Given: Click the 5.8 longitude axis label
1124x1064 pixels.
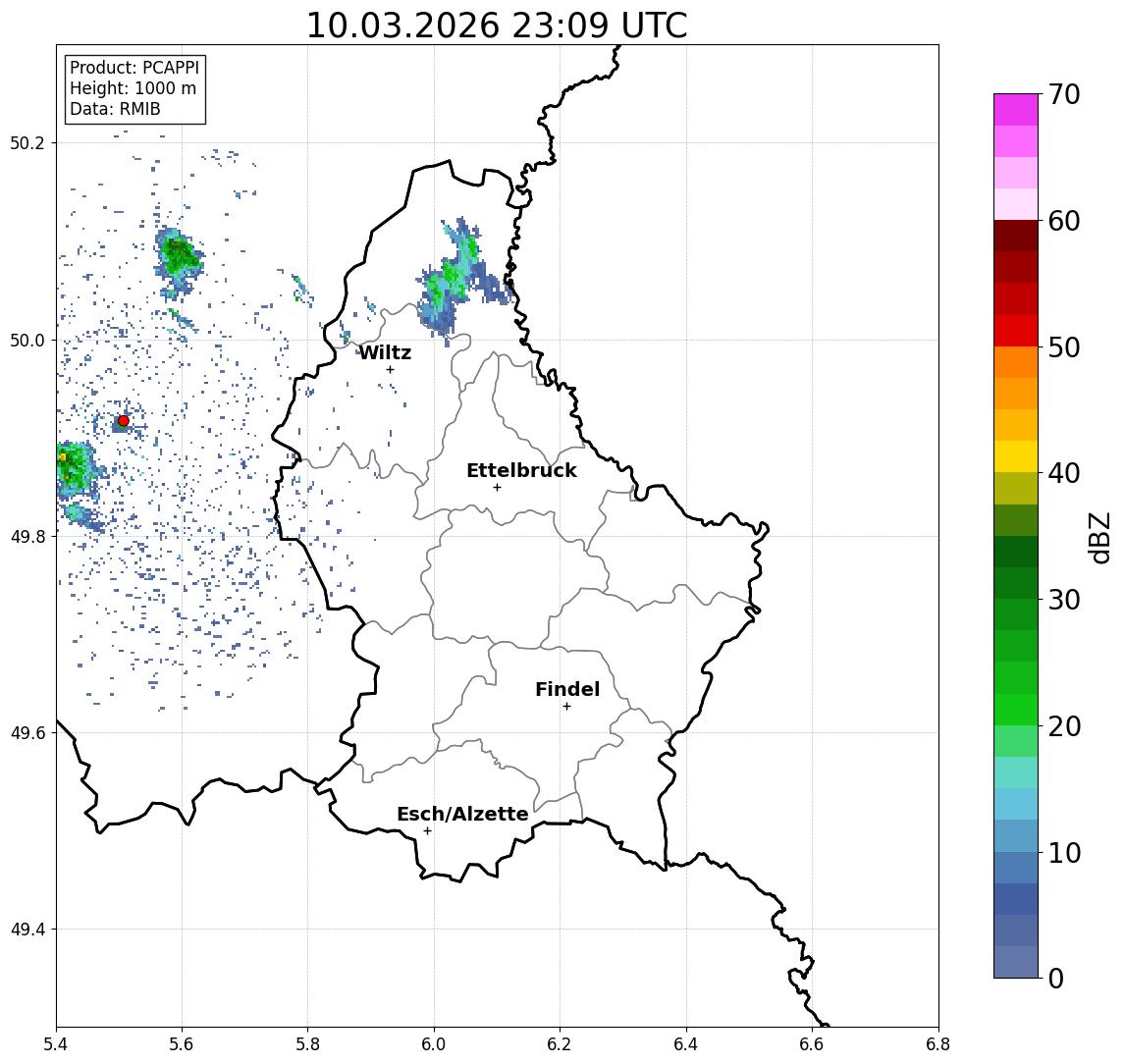Looking at the screenshot, I should [307, 1044].
